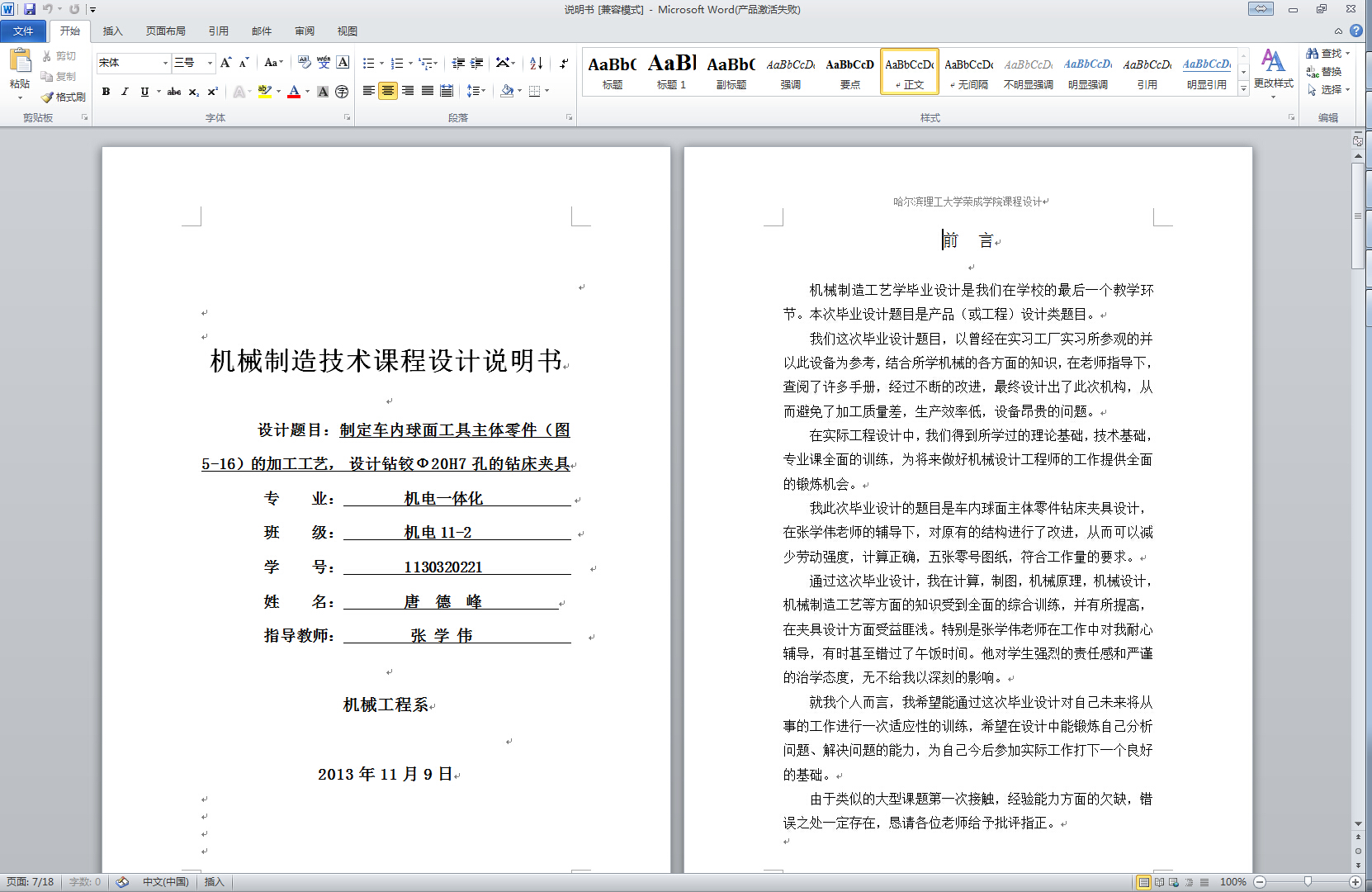Open the Borders dropdown arrow
The width and height of the screenshot is (1372, 892).
point(547,91)
